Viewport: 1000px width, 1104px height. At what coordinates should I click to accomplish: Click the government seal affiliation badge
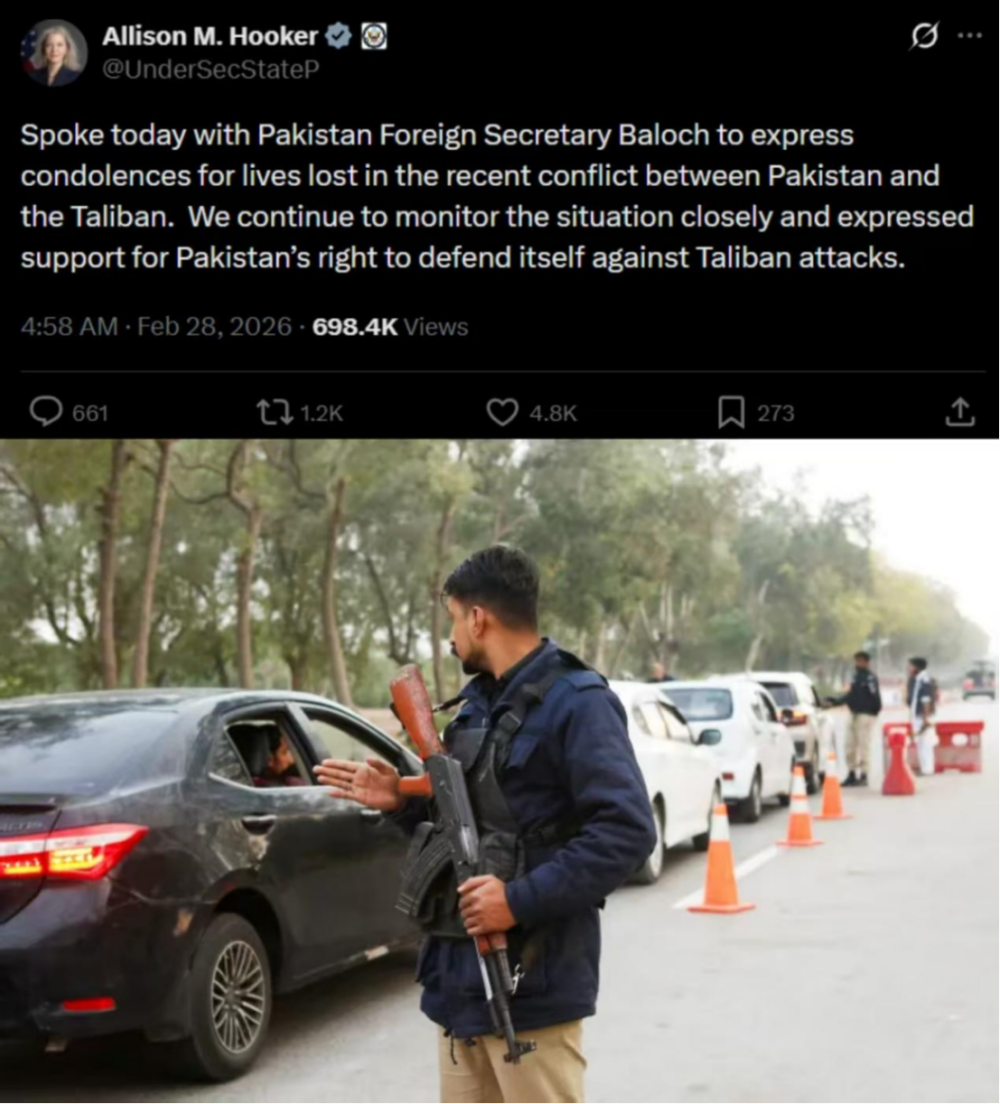tap(374, 36)
